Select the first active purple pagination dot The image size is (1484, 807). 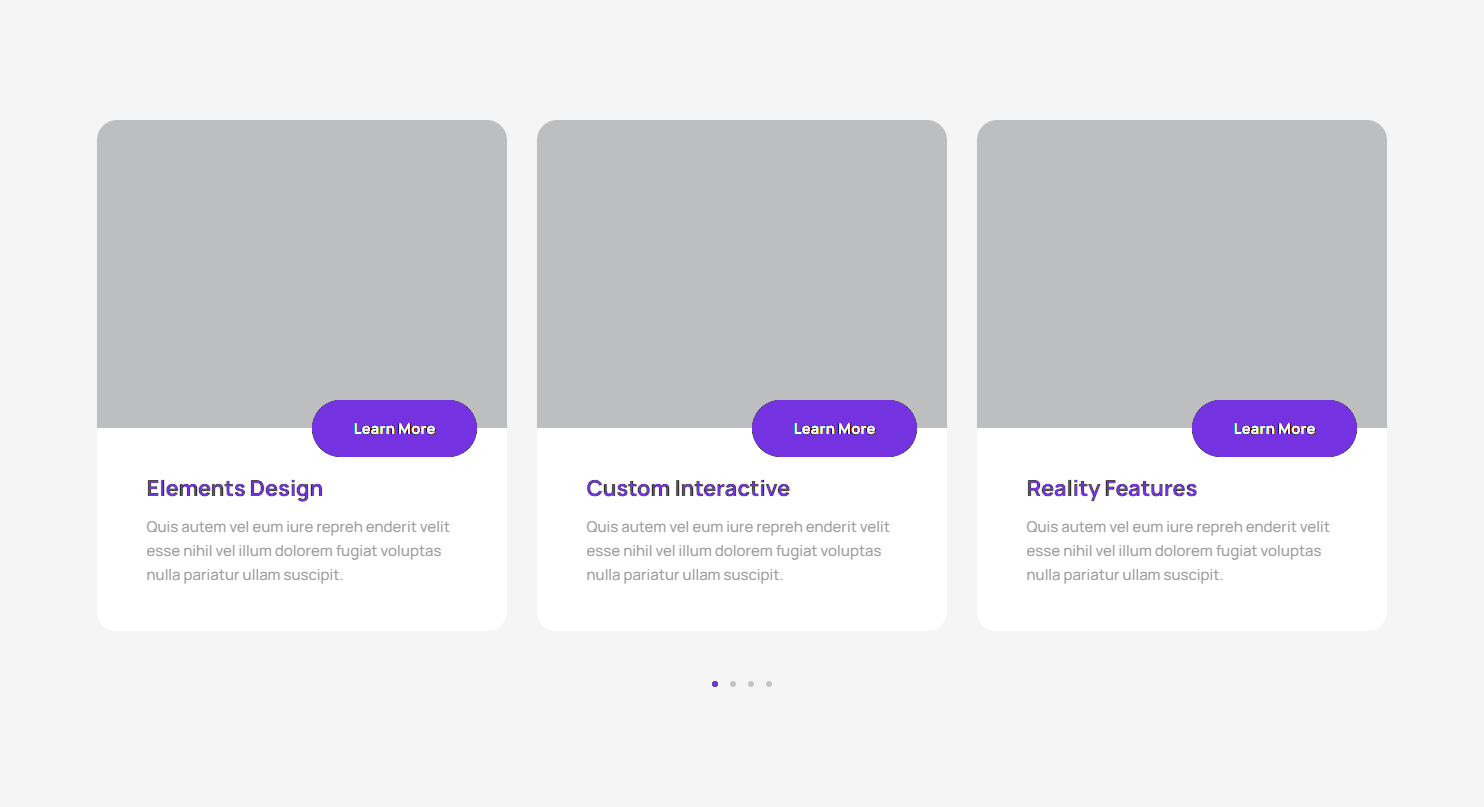[x=715, y=684]
